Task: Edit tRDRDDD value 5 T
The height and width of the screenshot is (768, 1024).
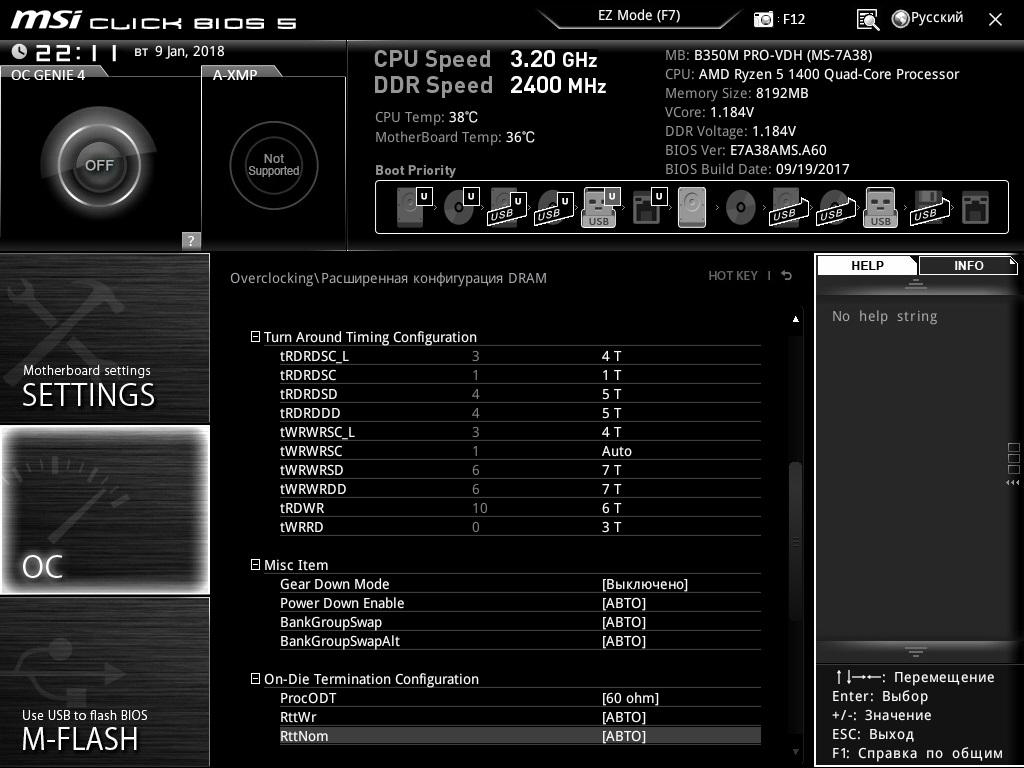Action: [x=611, y=413]
